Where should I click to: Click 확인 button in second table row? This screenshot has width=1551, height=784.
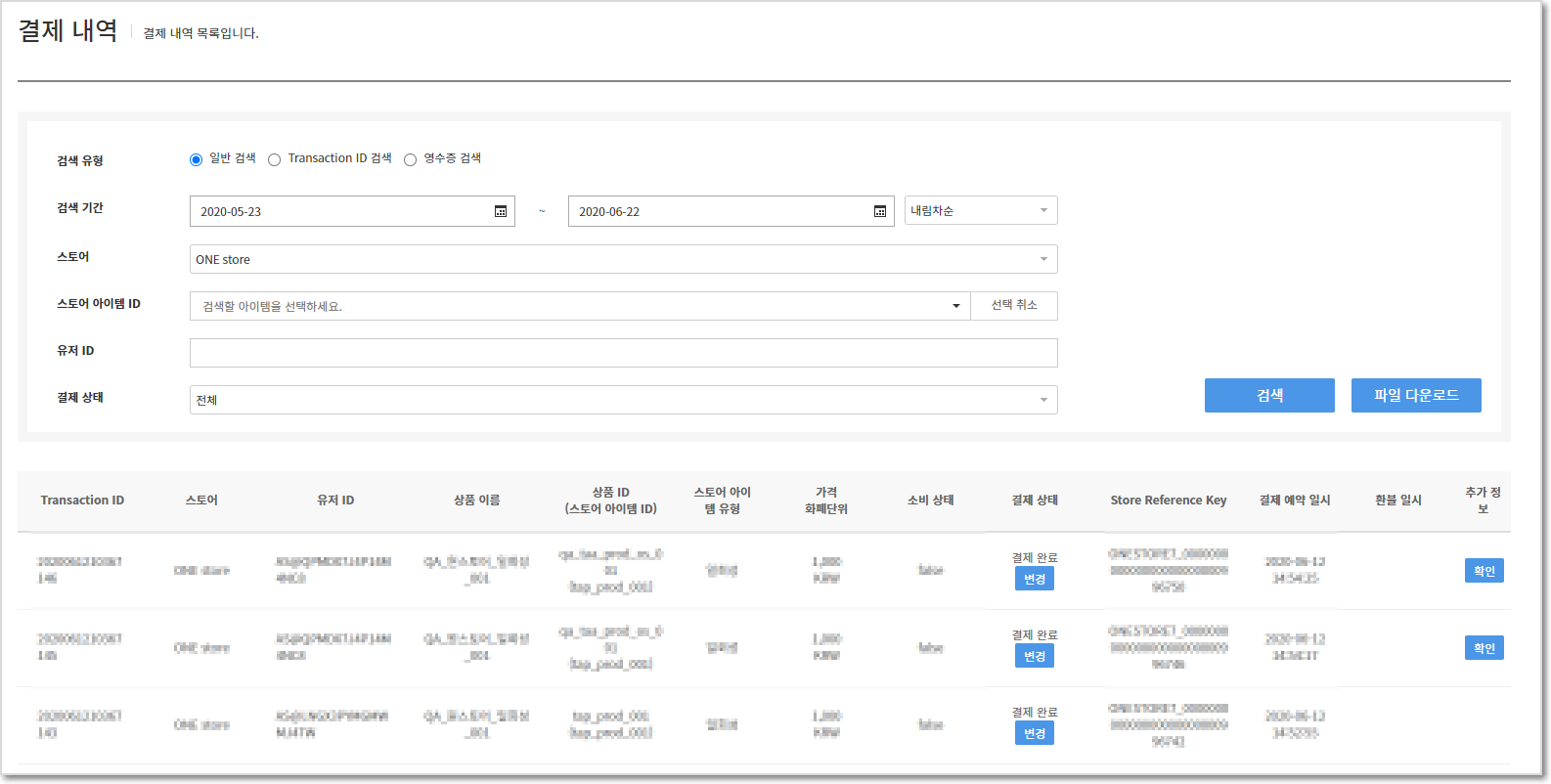coord(1485,648)
